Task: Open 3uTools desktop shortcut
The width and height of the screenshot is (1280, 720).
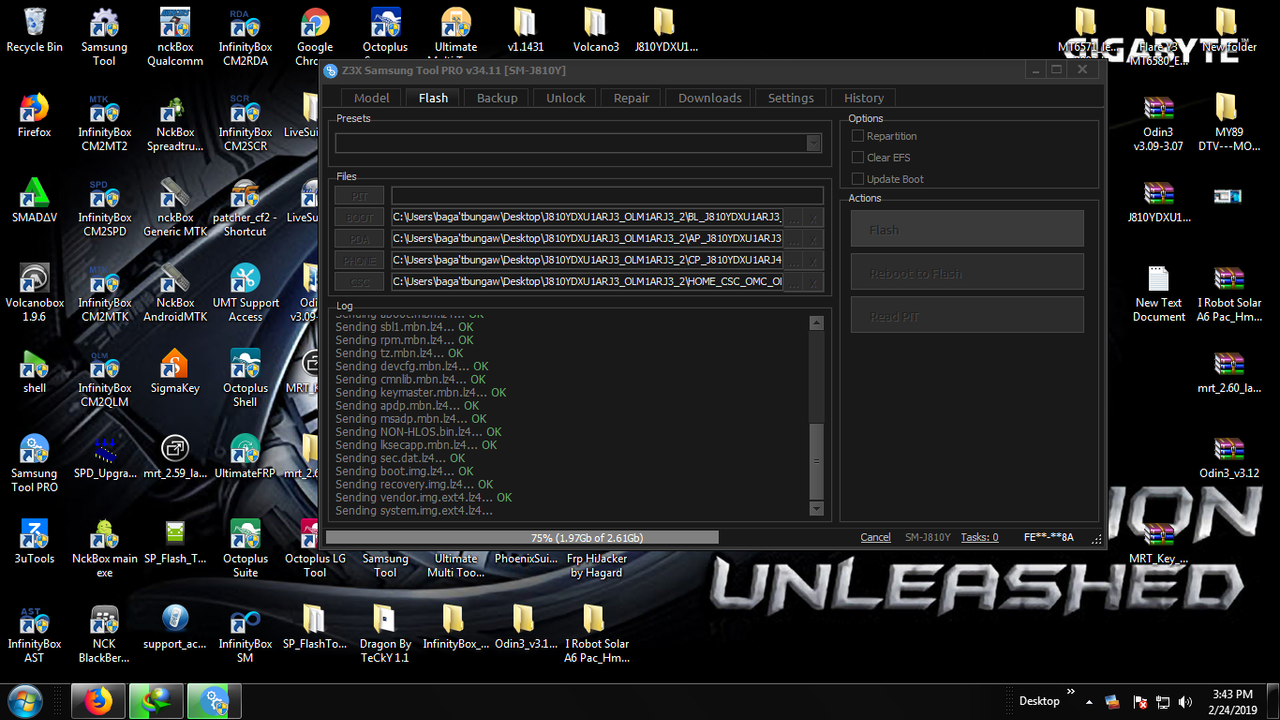Action: [x=34, y=542]
